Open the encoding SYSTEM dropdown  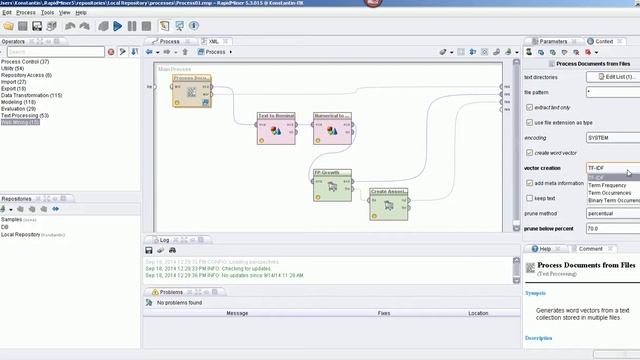pyautogui.click(x=613, y=138)
